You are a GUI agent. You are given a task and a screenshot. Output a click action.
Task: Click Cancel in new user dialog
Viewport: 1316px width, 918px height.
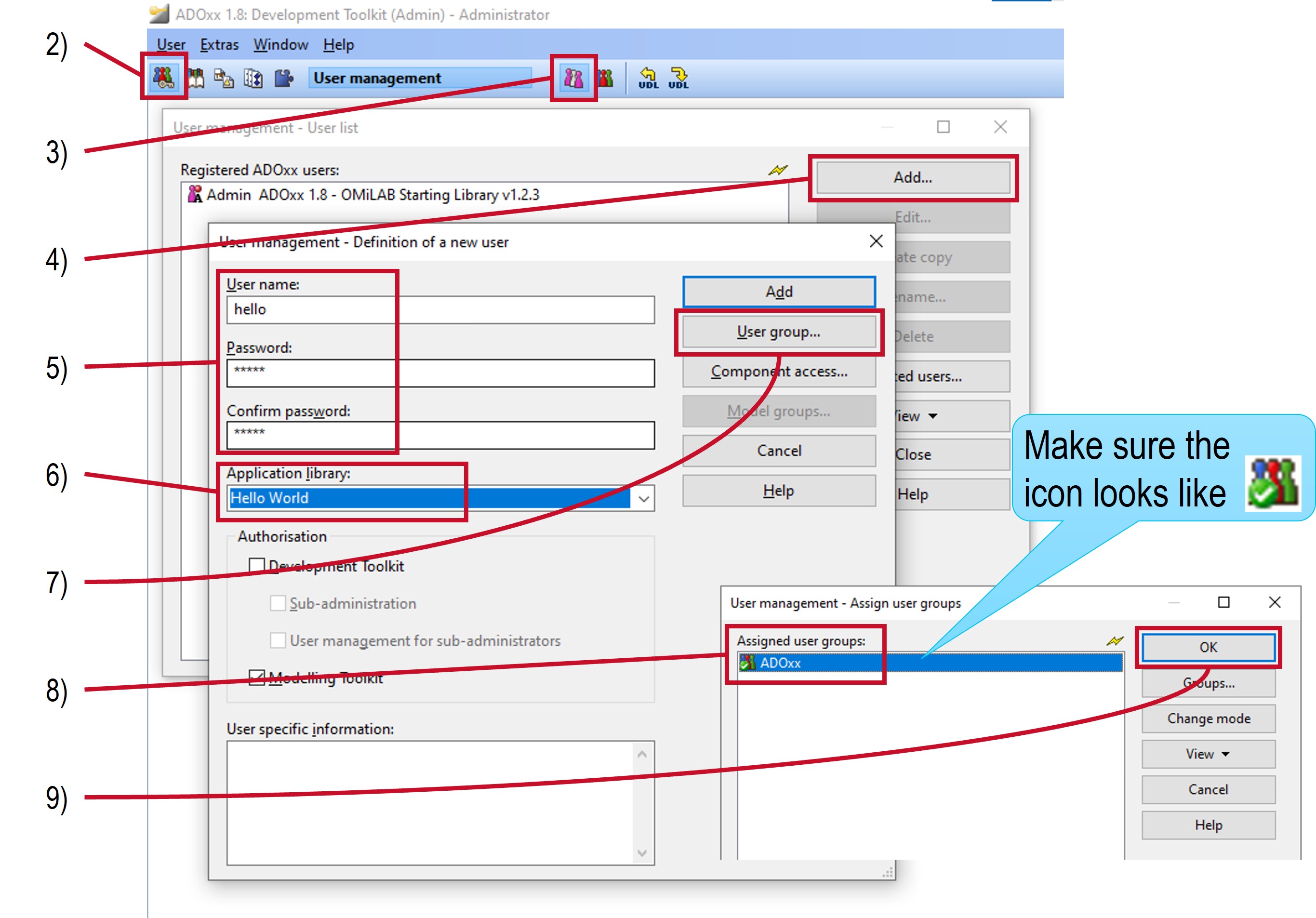pyautogui.click(x=779, y=451)
